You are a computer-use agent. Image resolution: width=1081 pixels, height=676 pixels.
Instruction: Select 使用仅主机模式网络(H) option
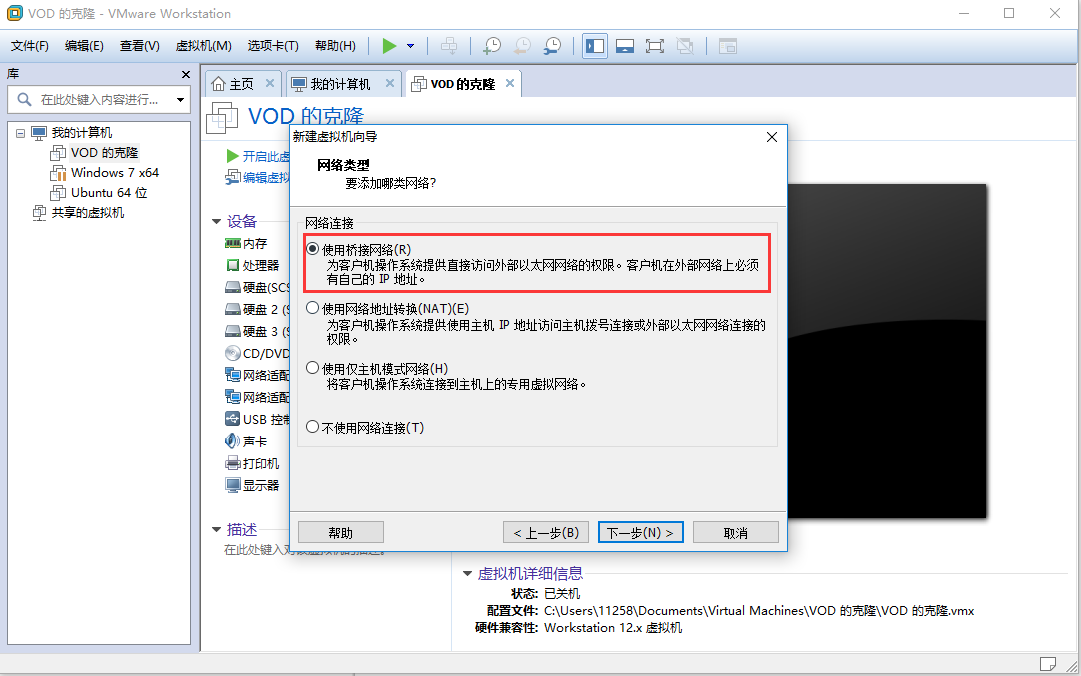coord(312,368)
